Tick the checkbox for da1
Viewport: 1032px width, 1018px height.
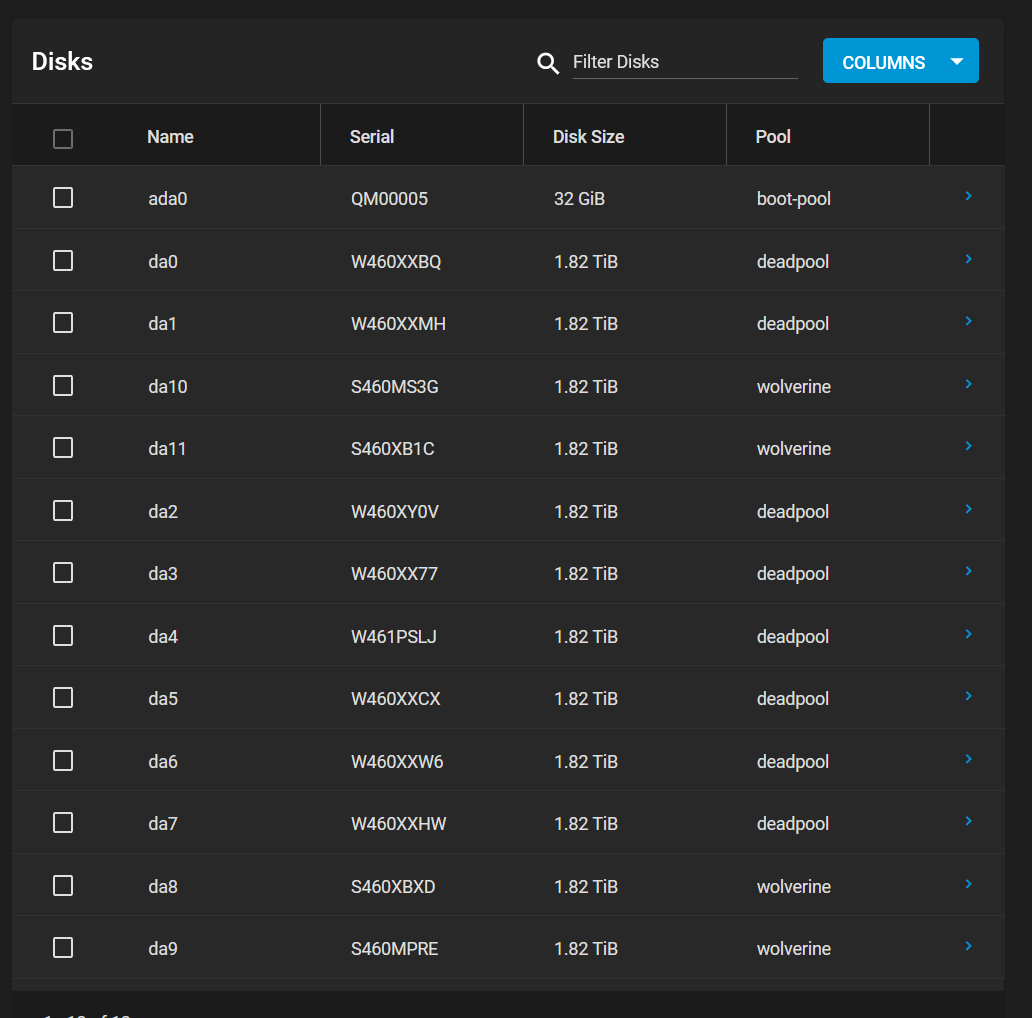[x=63, y=323]
